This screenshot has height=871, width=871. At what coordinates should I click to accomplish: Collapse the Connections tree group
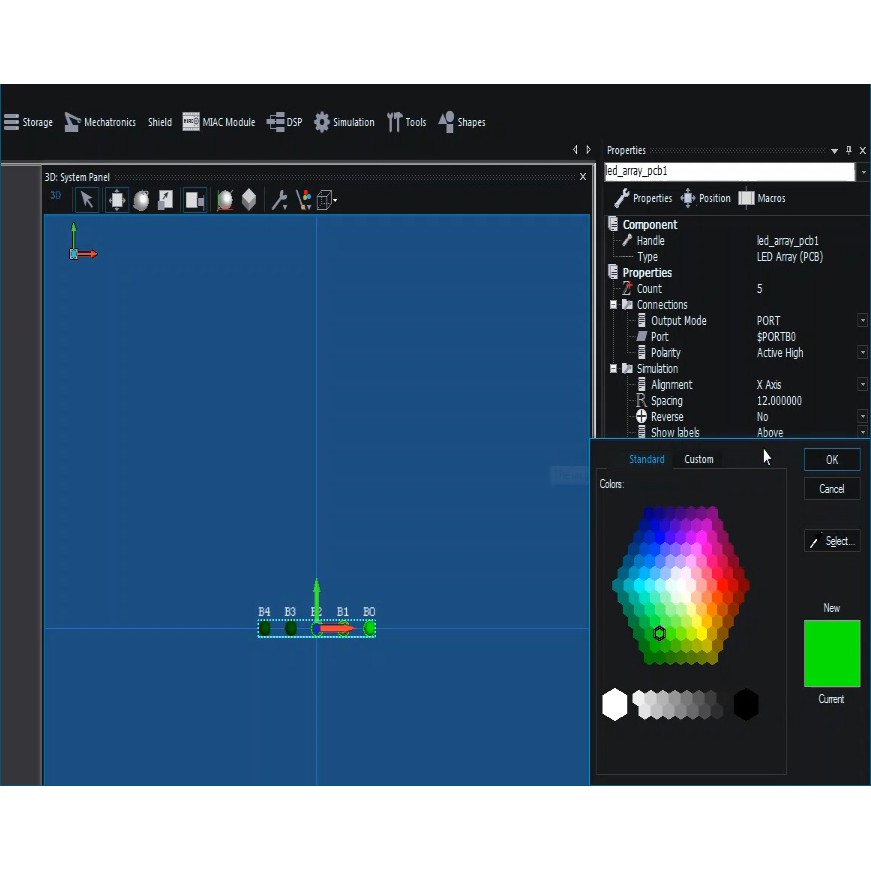pyautogui.click(x=614, y=305)
